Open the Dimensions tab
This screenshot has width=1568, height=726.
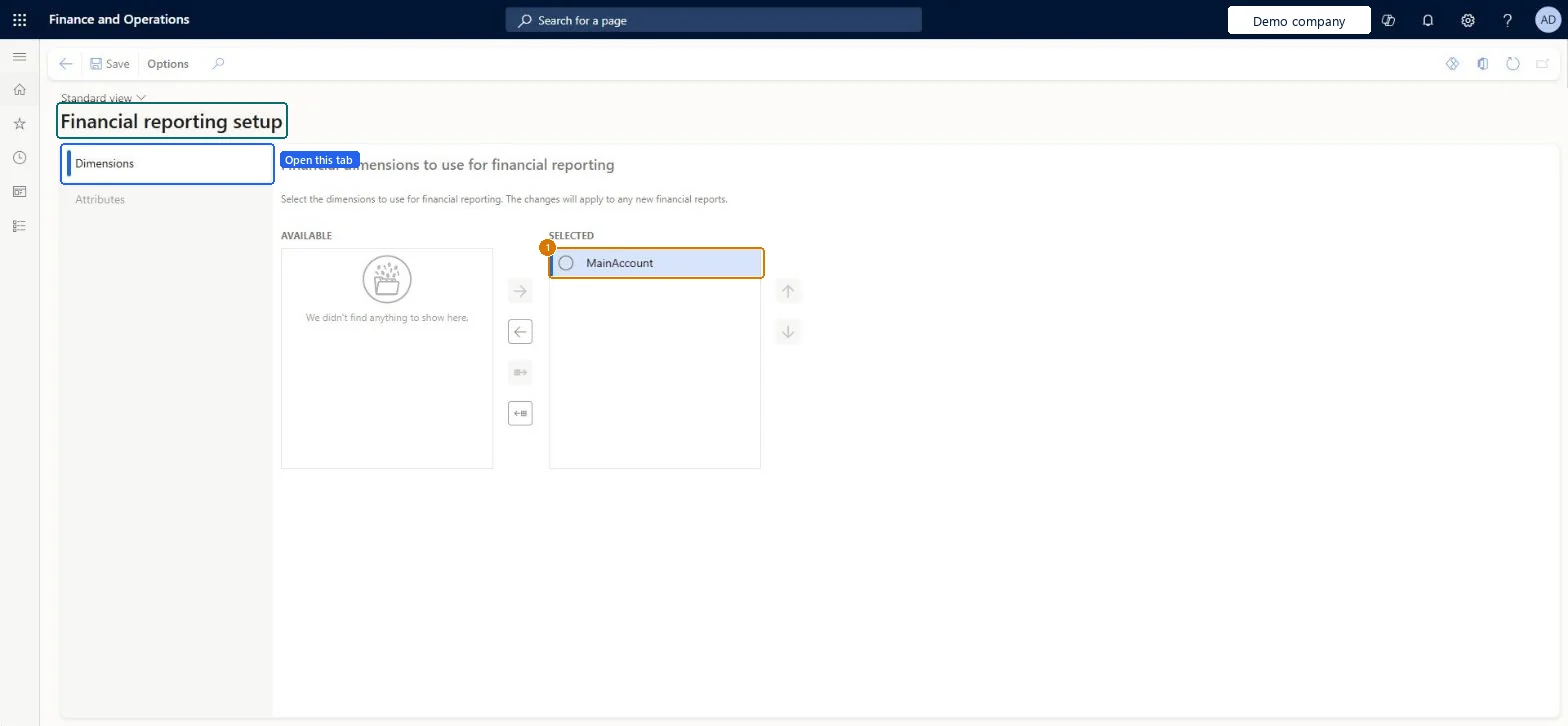pos(167,164)
